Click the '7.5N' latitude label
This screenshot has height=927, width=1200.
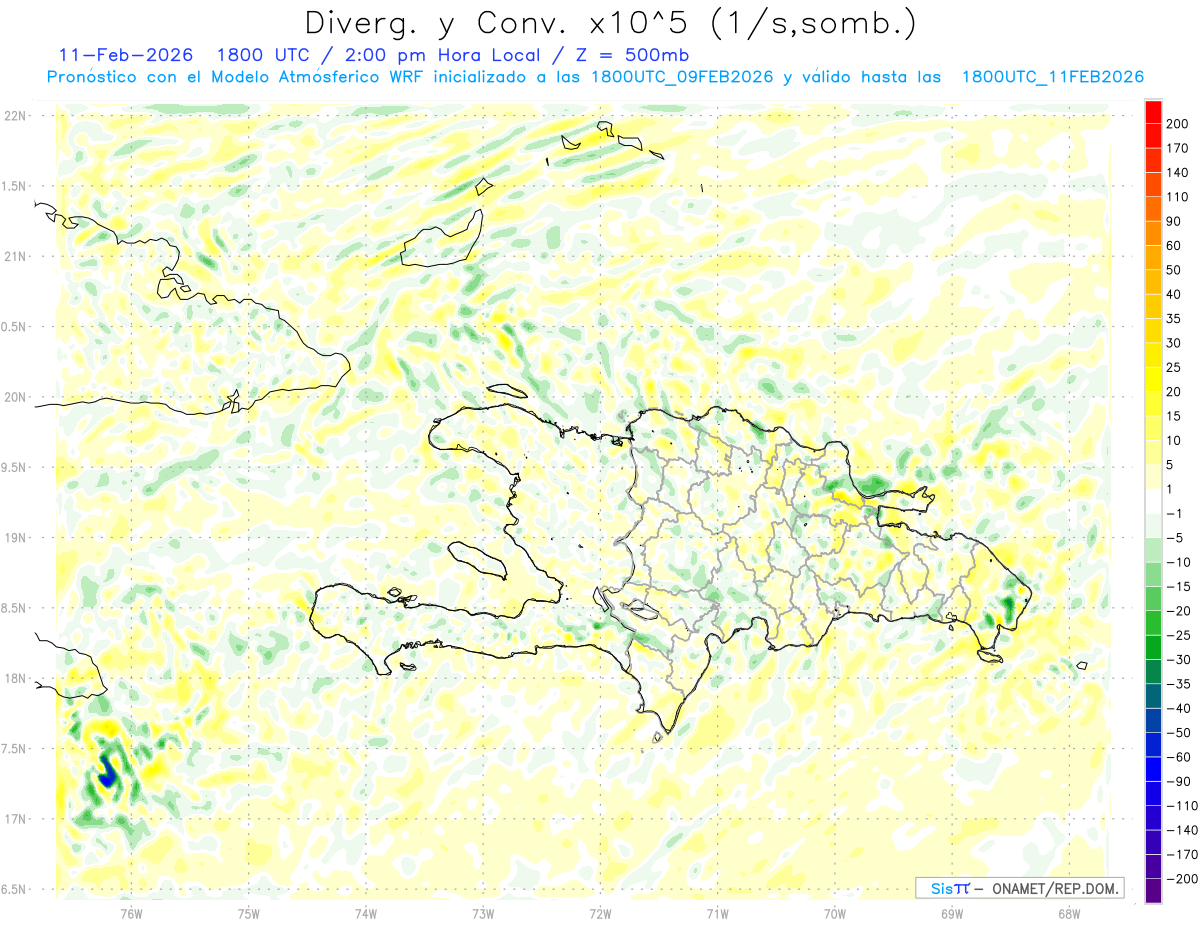click(13, 748)
